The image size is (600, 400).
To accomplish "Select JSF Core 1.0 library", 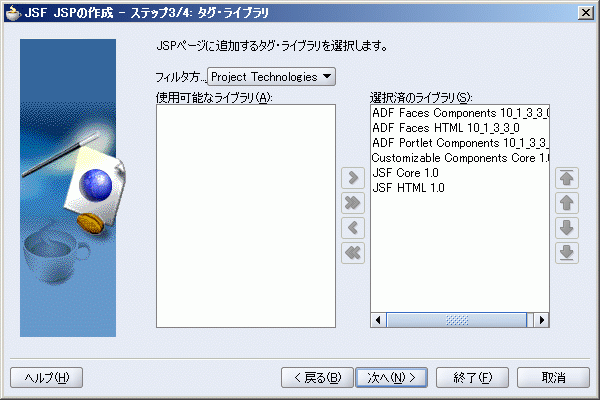I will (x=460, y=173).
